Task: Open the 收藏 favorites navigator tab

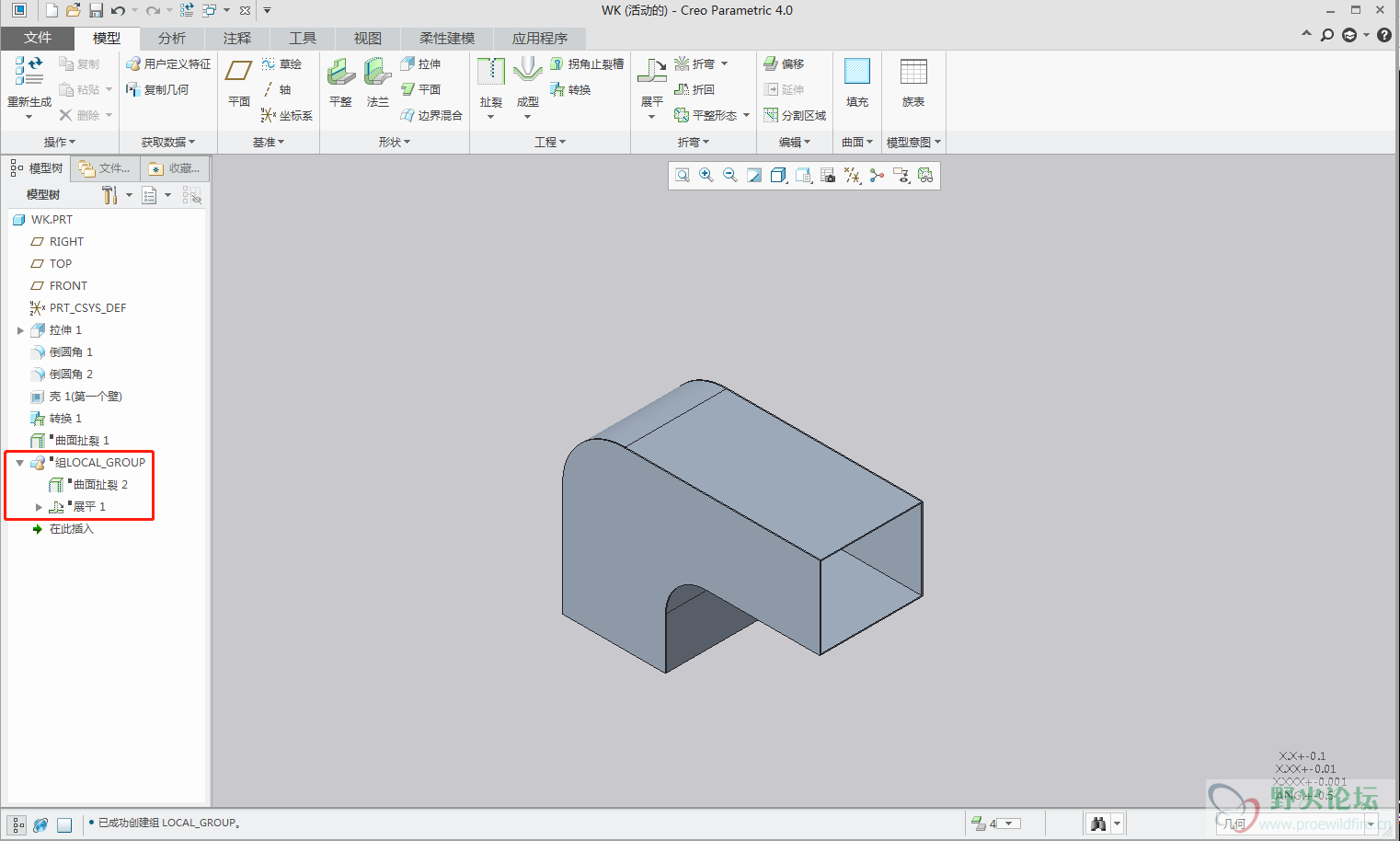Action: pos(176,168)
